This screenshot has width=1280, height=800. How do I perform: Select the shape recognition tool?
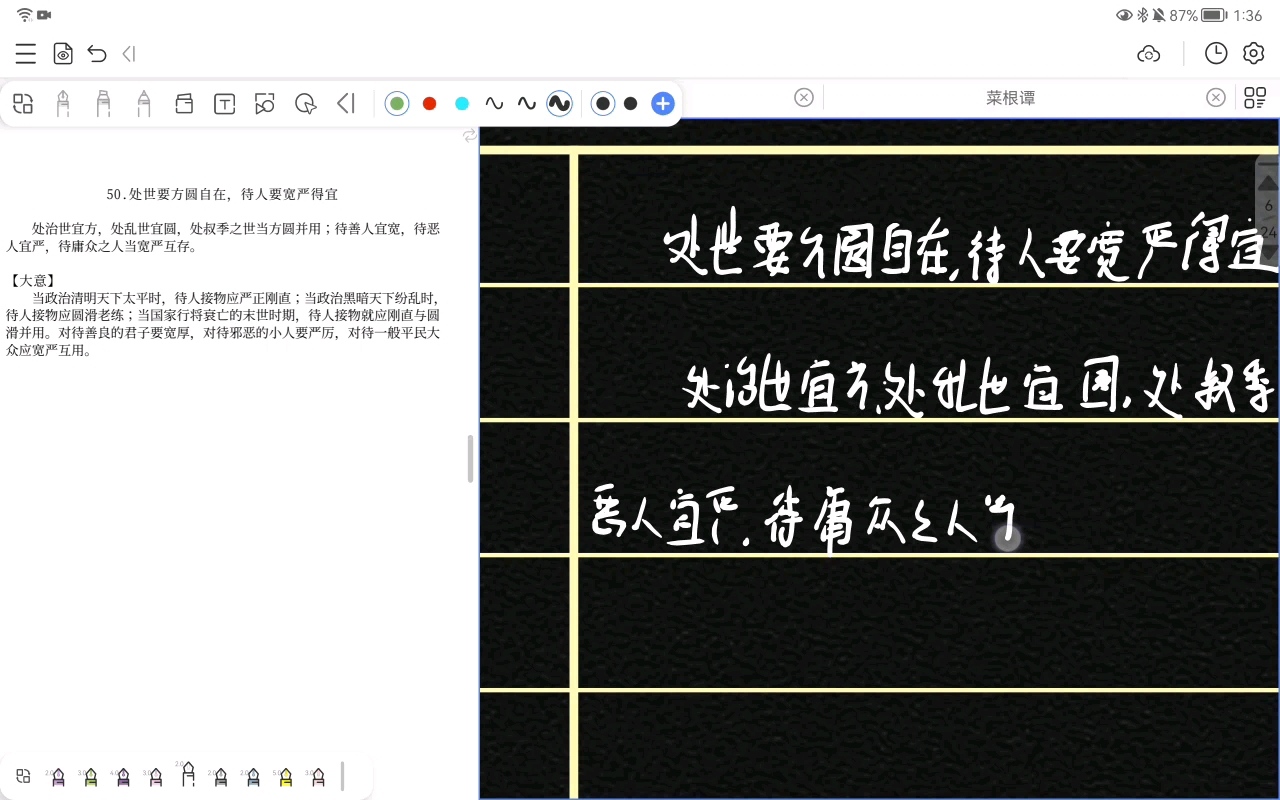coord(265,103)
